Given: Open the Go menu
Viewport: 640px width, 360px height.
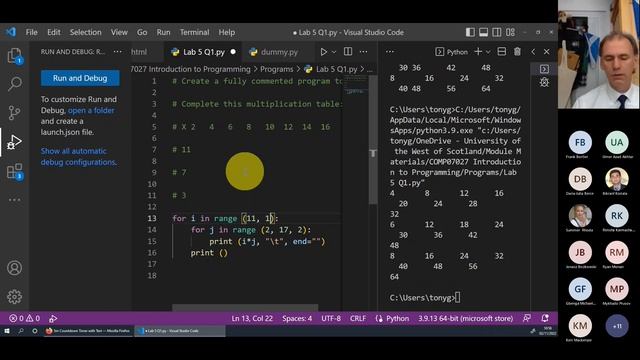Looking at the screenshot, I should [142, 32].
